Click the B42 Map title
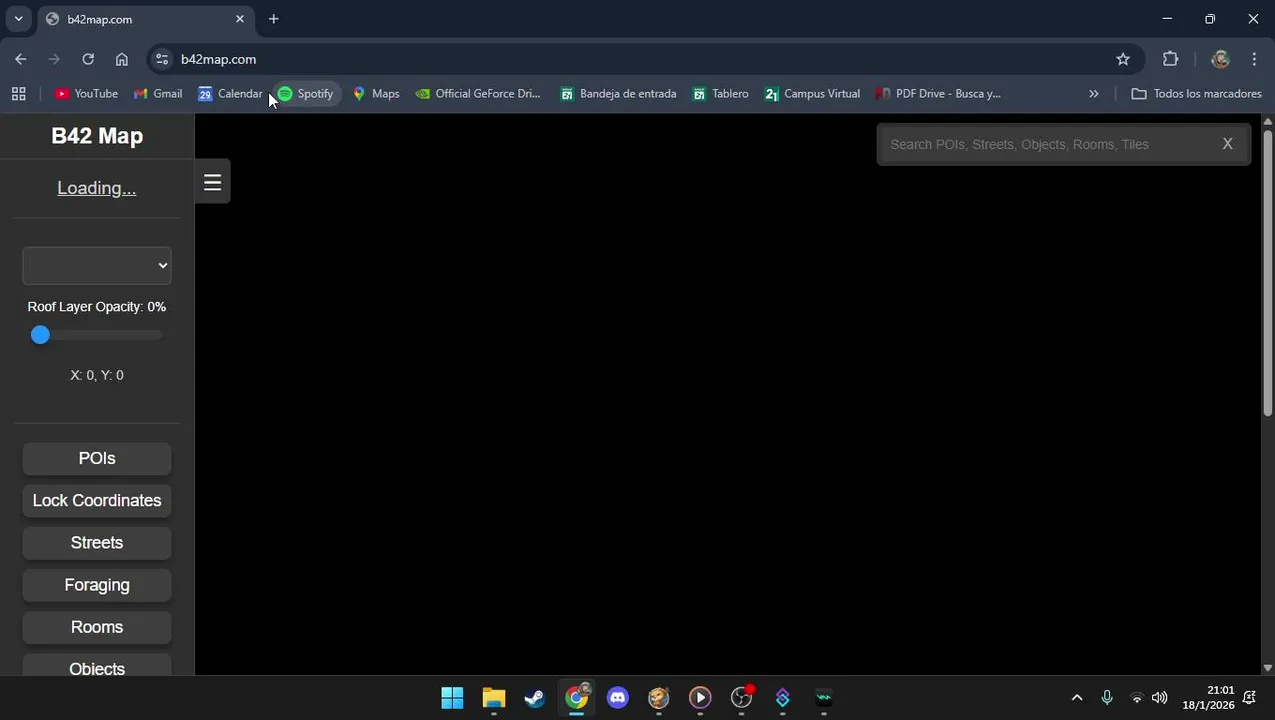Viewport: 1275px width, 720px height. click(x=97, y=136)
